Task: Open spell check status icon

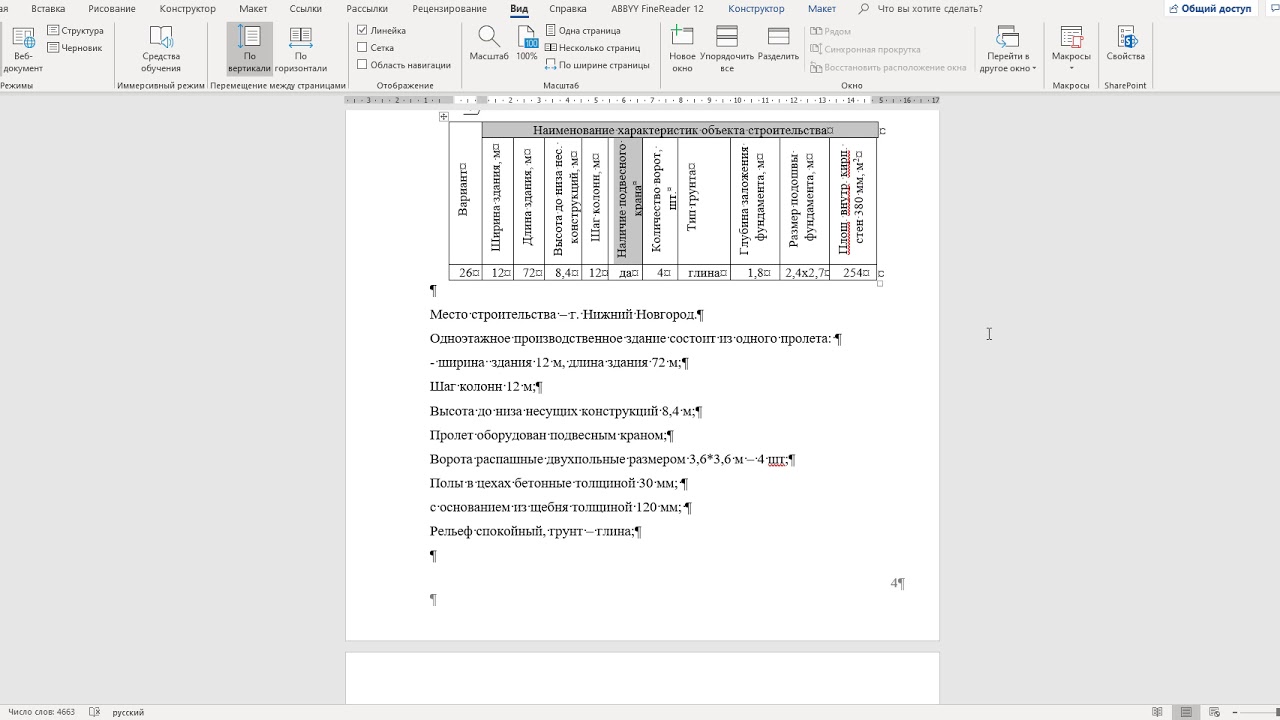Action: pyautogui.click(x=94, y=712)
